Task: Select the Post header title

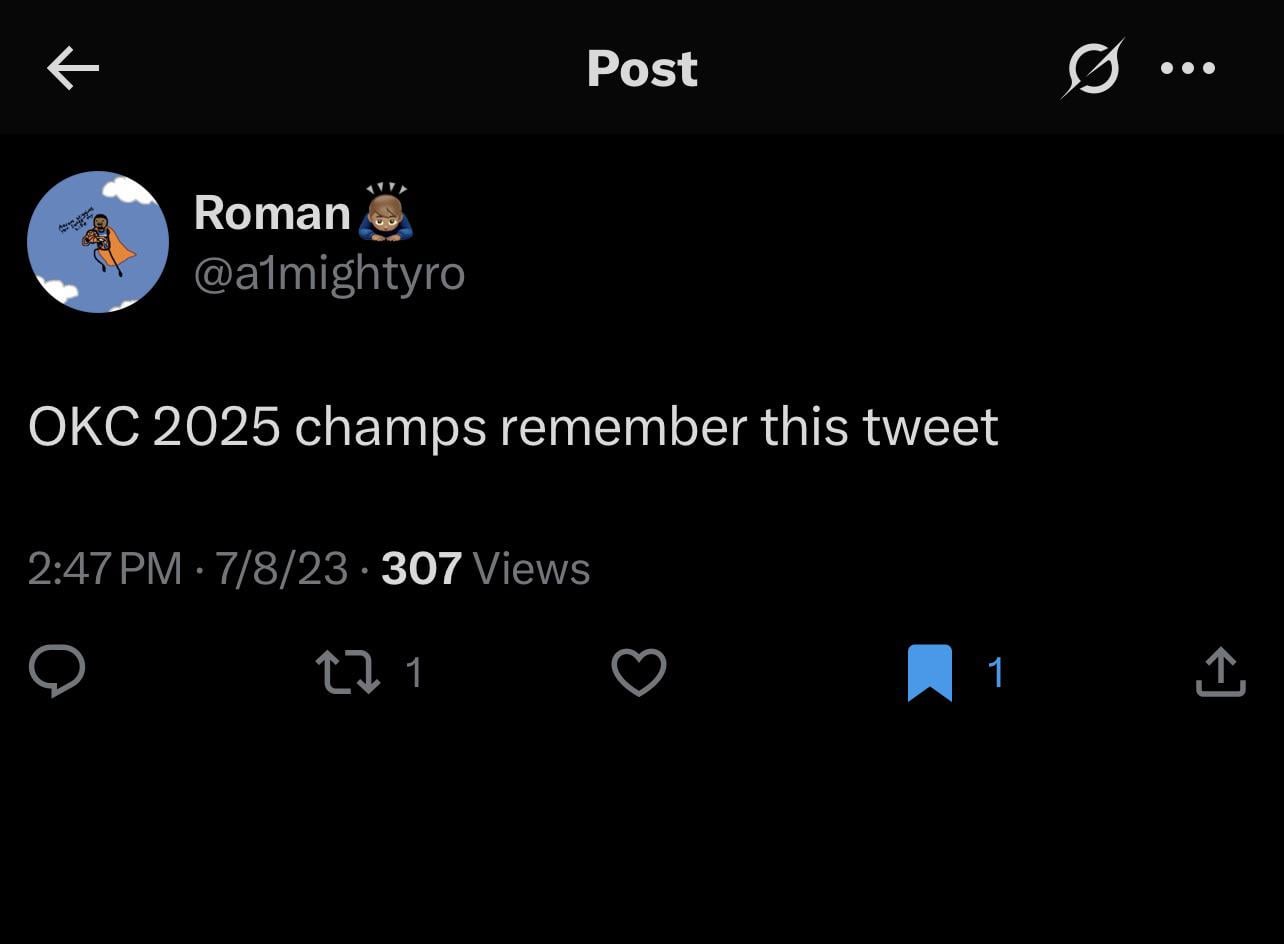Action: [641, 67]
